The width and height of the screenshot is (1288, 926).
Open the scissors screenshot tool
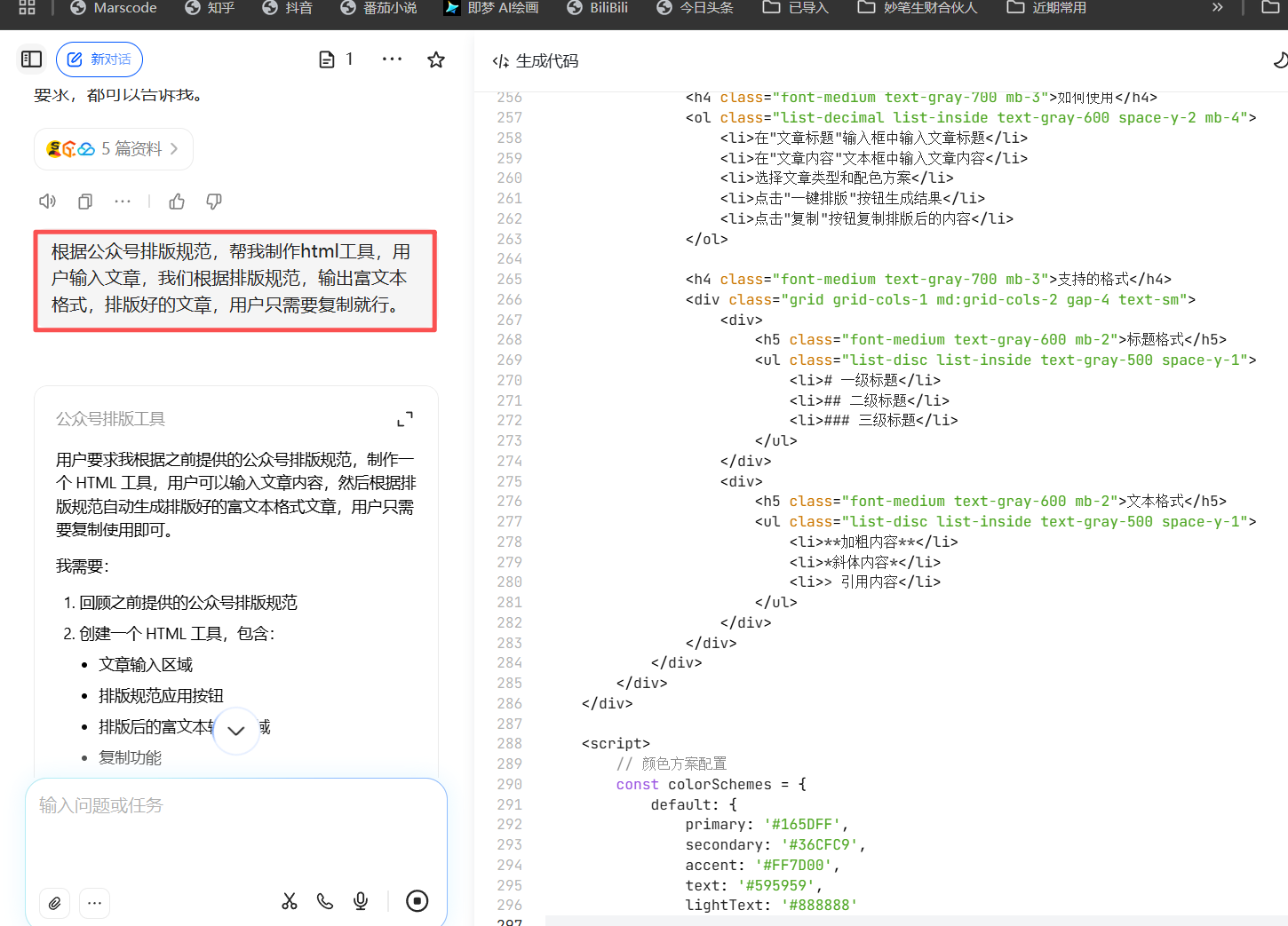tap(289, 901)
